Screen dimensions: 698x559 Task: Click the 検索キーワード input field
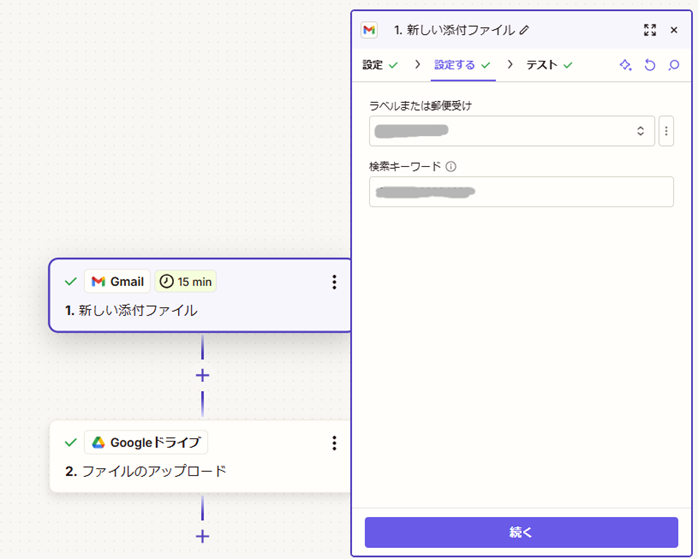point(521,192)
